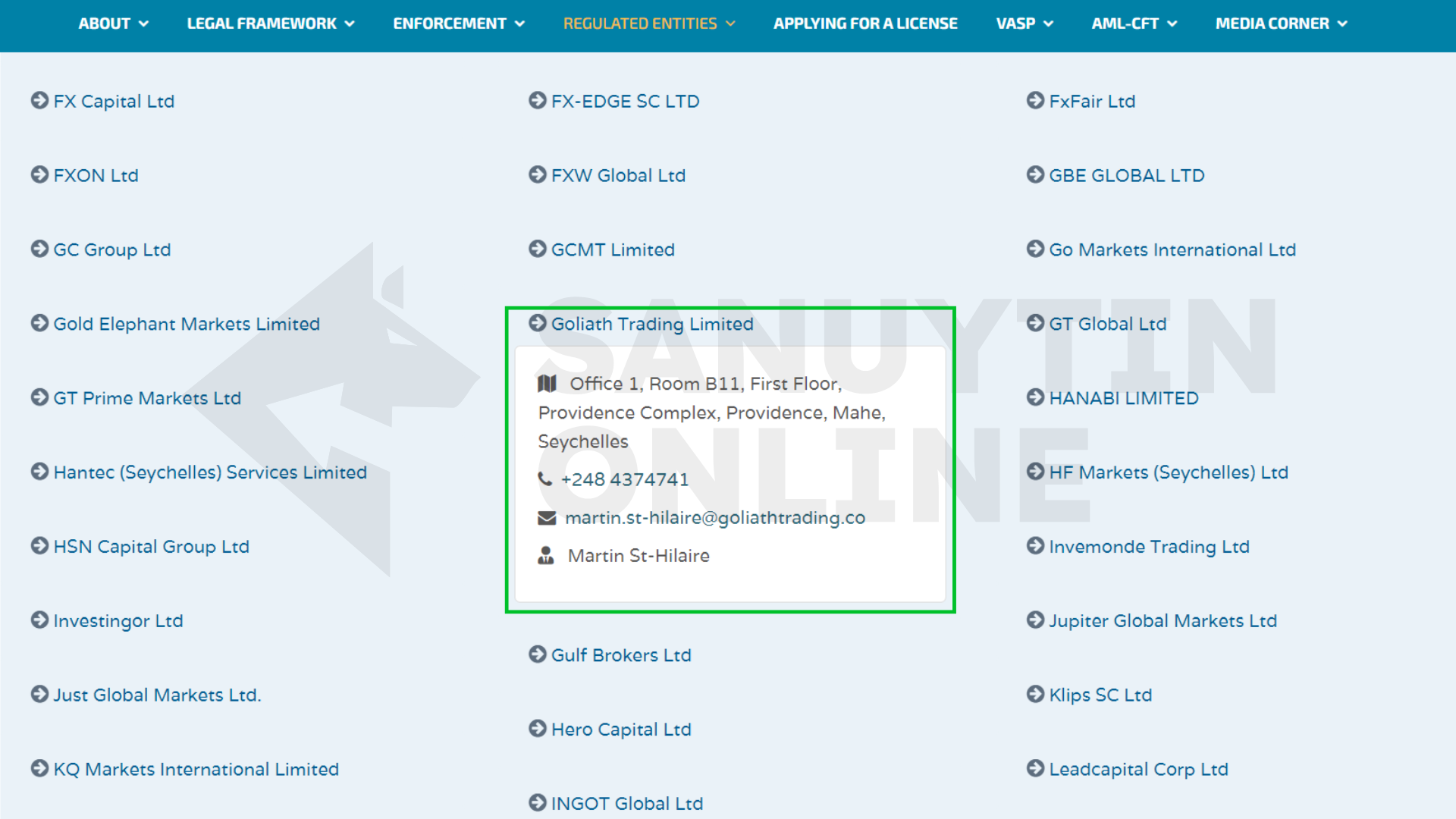Click email martin.st-hilaire@goliathtrading.co

click(x=715, y=518)
